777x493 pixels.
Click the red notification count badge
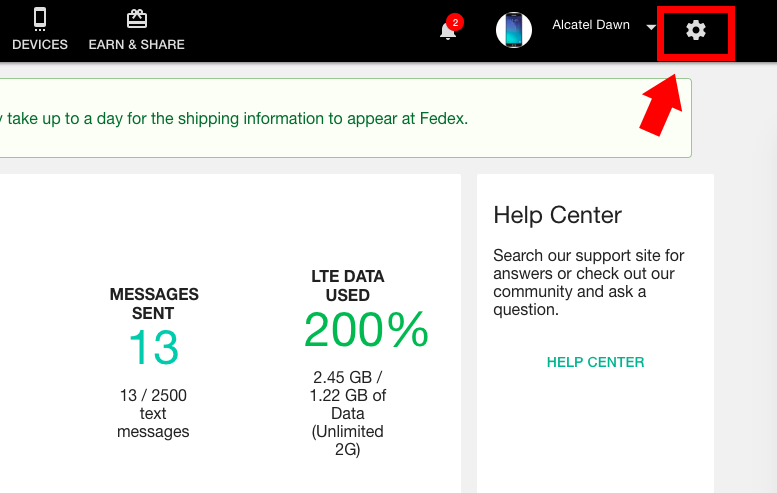point(455,22)
